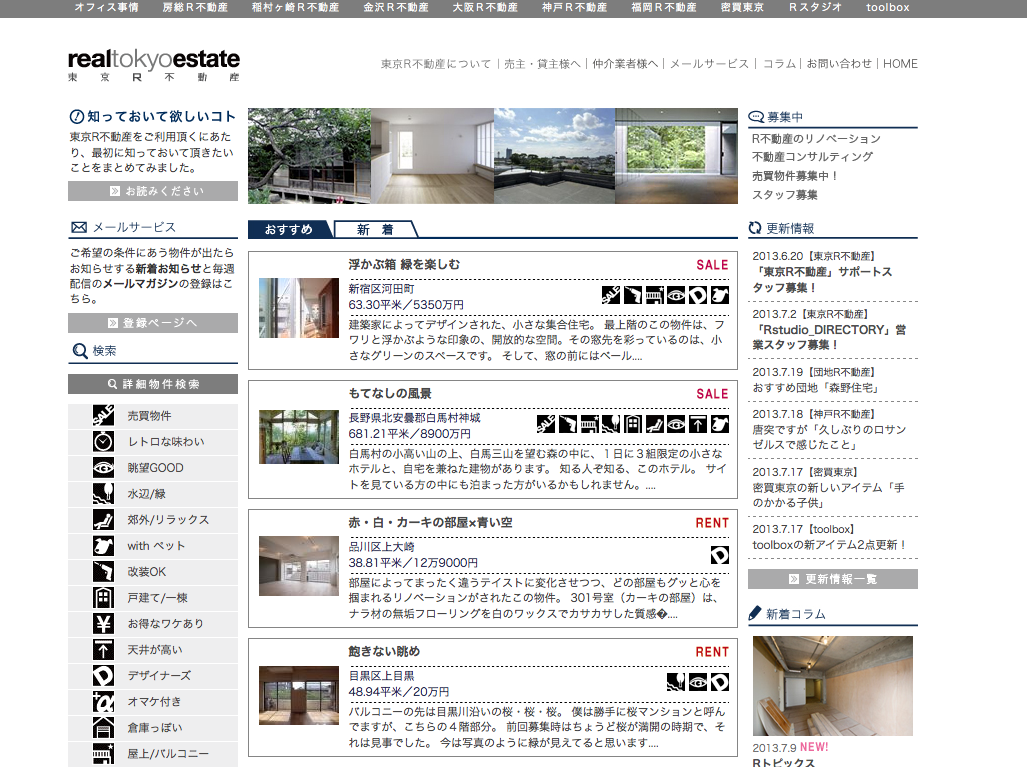
Task: Click the pet icon beside with ペット
Action: pyautogui.click(x=103, y=545)
